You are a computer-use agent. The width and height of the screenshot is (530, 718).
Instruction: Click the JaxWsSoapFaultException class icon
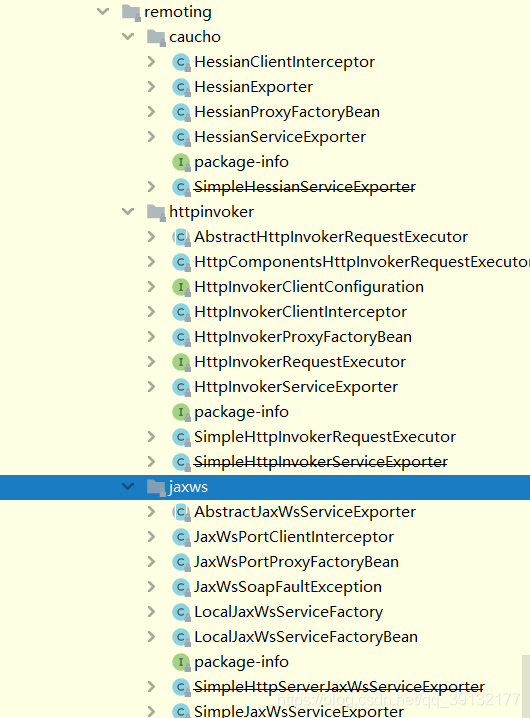point(181,587)
